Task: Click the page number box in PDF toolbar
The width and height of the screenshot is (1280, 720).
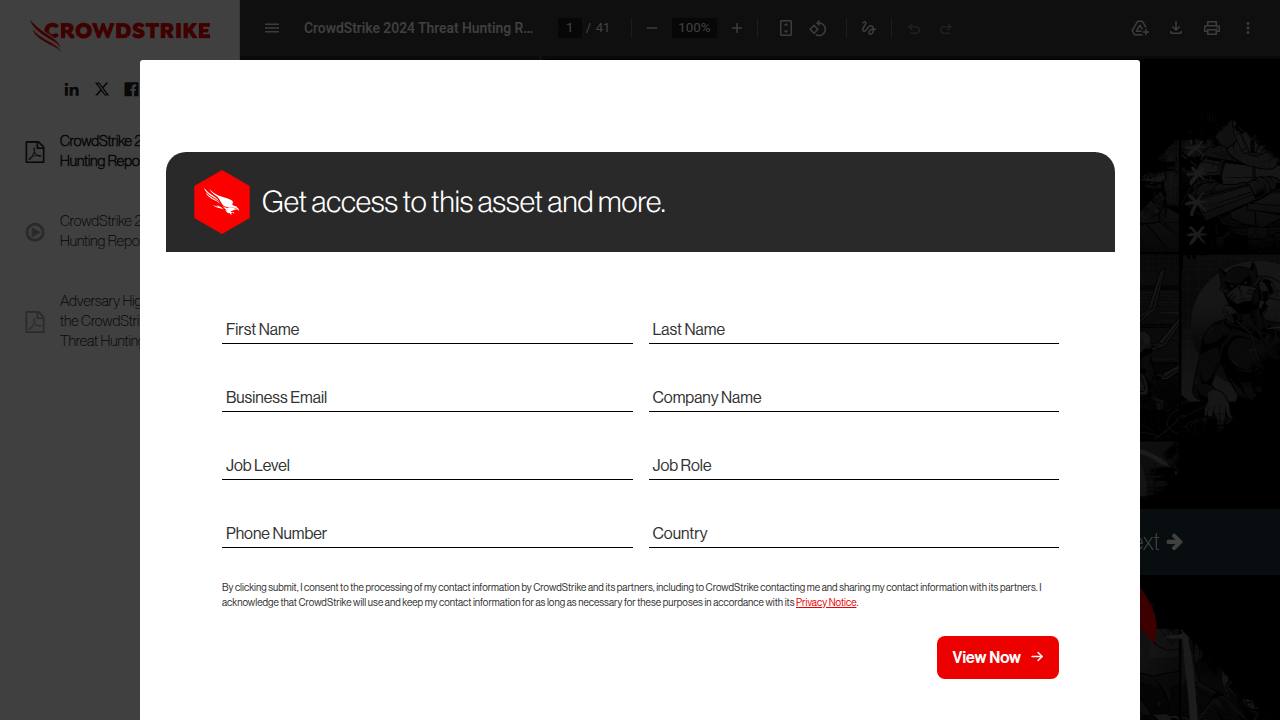Action: tap(570, 28)
